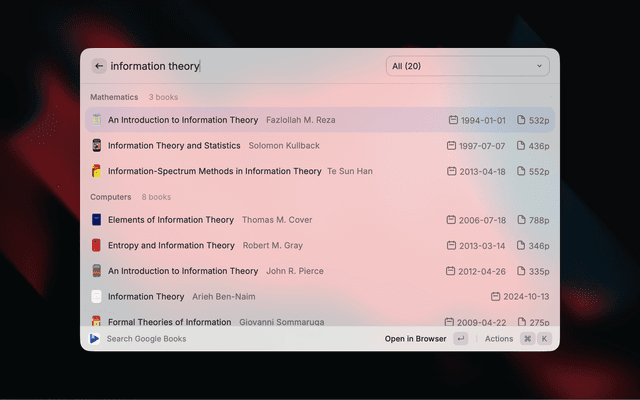Click the Information-Spectrum Methods book cover icon
This screenshot has width=640, height=400.
click(97, 172)
